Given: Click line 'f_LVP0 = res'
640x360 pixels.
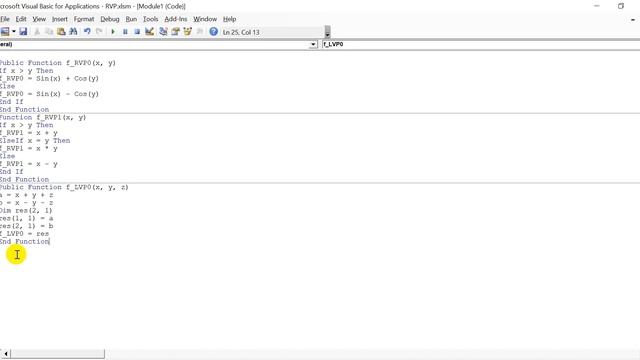Looking at the screenshot, I should pos(24,233).
